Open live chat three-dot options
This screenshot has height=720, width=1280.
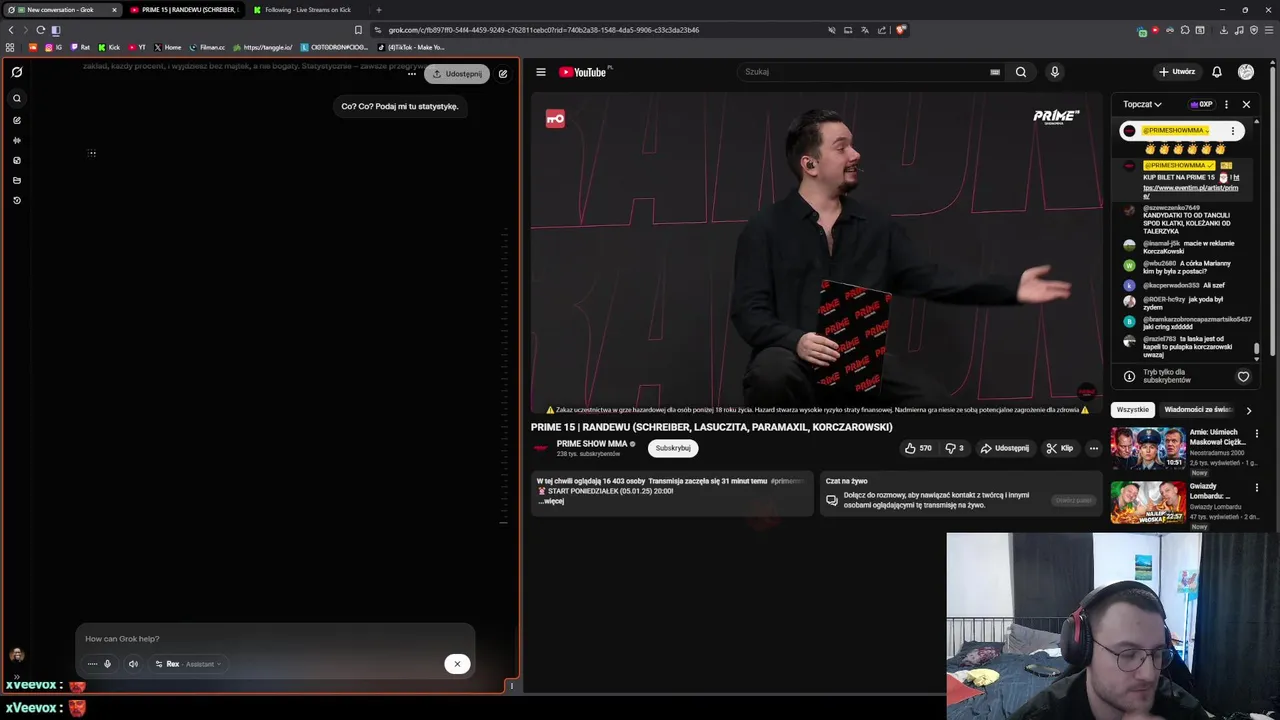[x=1226, y=104]
